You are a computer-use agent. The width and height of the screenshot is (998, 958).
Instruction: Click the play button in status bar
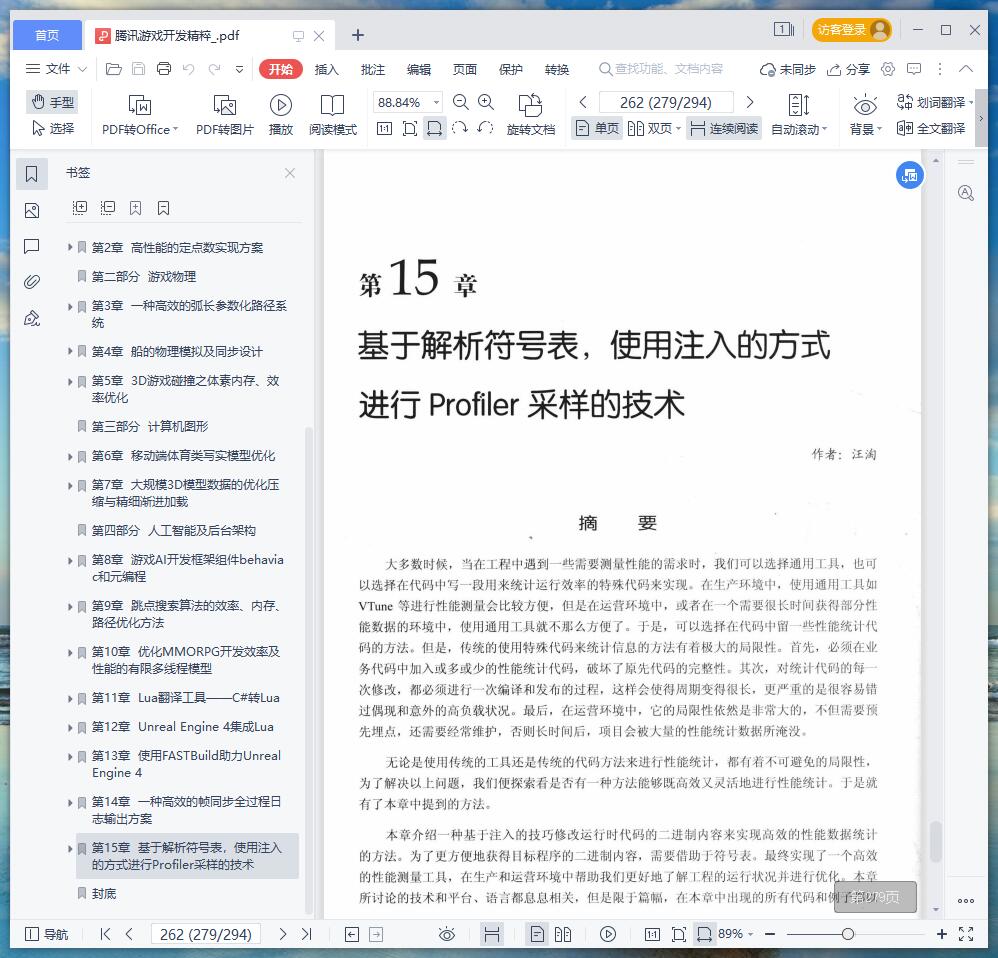[608, 934]
